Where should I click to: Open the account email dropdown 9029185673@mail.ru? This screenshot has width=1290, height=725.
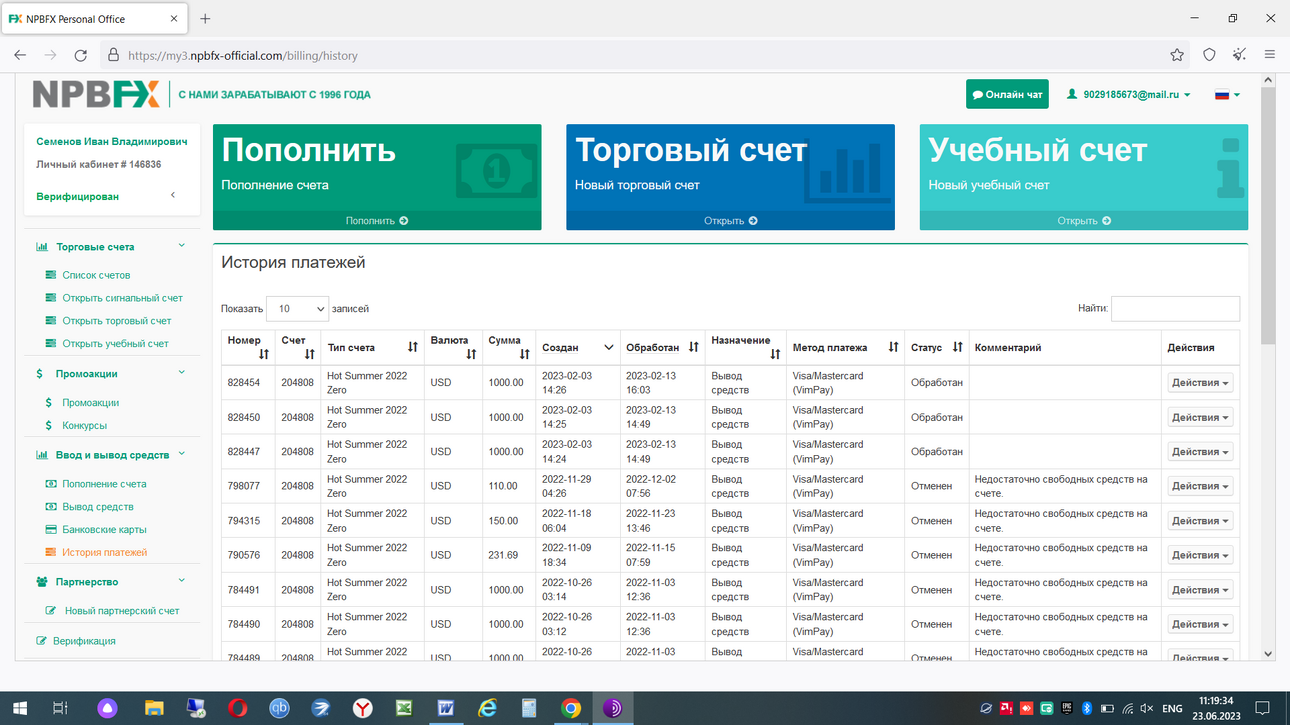tap(1129, 95)
